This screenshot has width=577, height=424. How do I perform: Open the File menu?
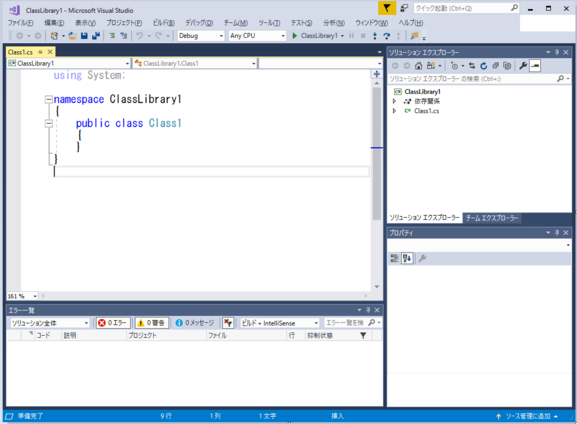pos(21,23)
